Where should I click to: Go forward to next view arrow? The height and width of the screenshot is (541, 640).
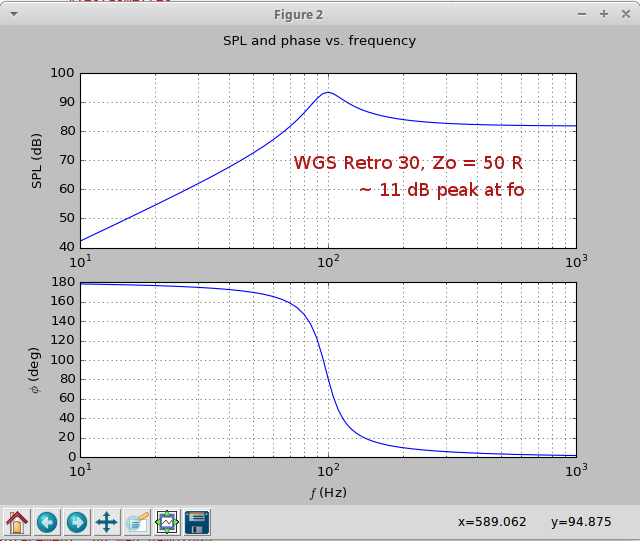[x=77, y=522]
